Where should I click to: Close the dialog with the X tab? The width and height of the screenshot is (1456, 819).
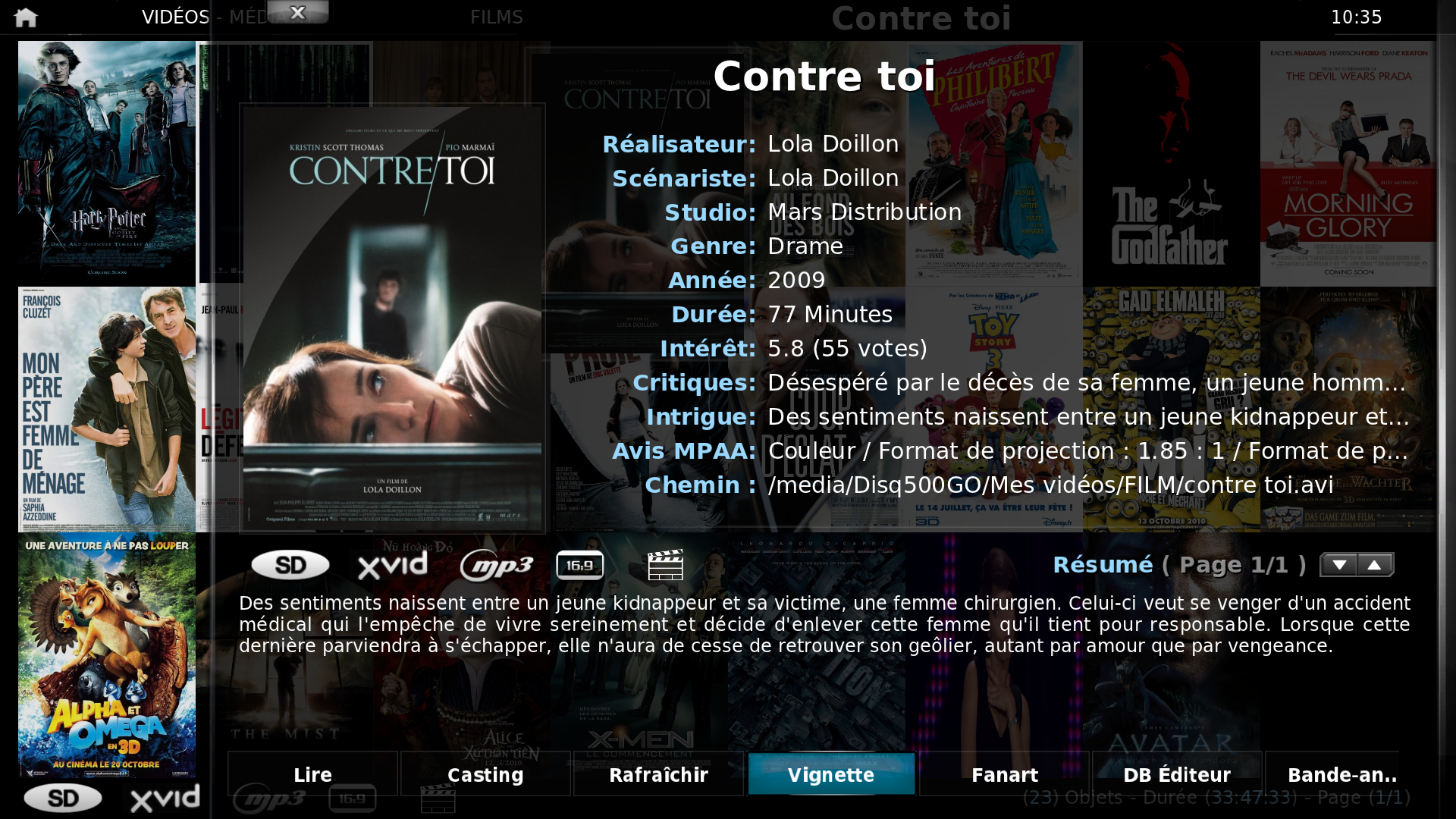(x=298, y=12)
